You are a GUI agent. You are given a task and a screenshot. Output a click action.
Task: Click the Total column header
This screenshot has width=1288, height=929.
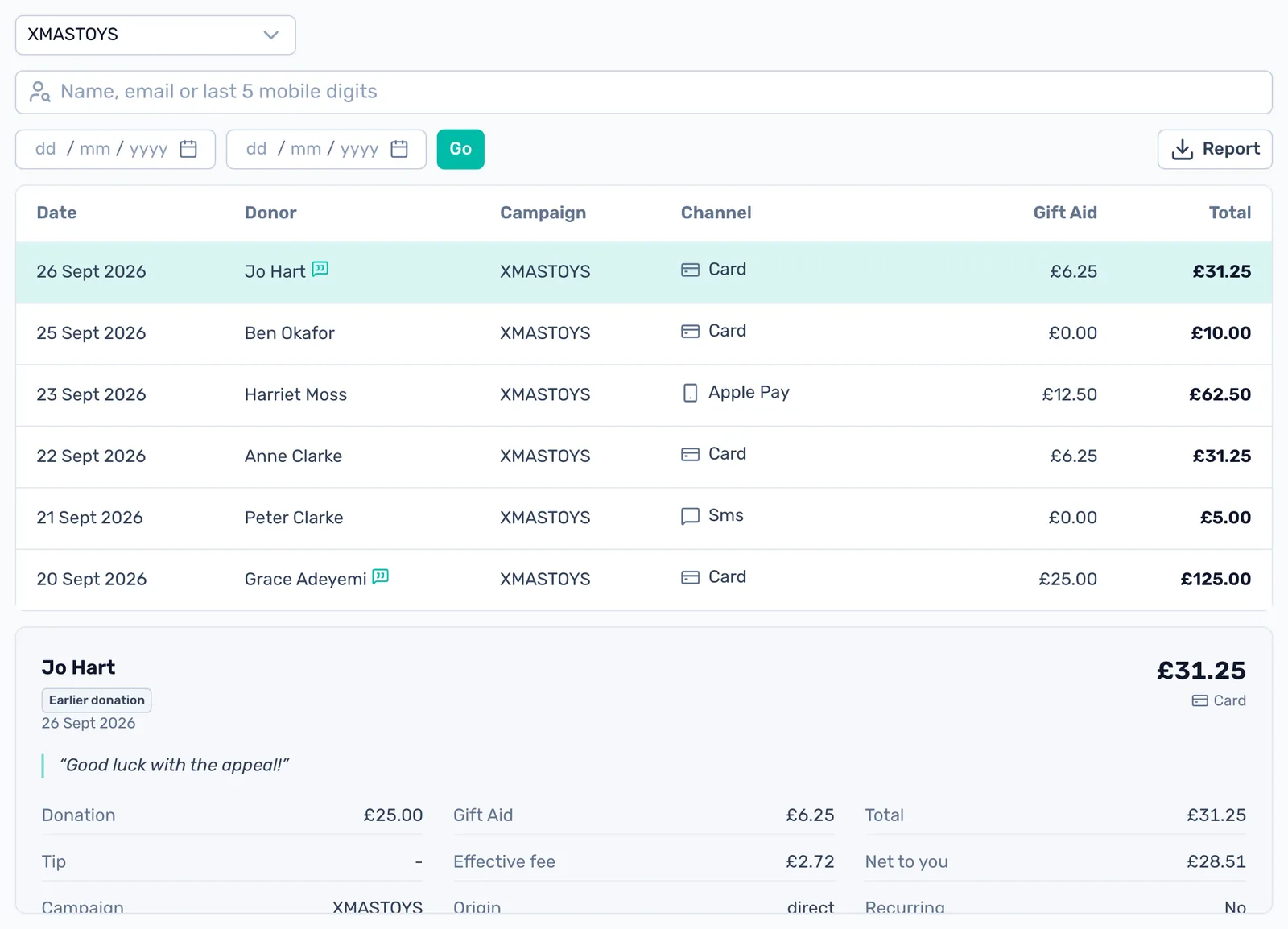1229,213
